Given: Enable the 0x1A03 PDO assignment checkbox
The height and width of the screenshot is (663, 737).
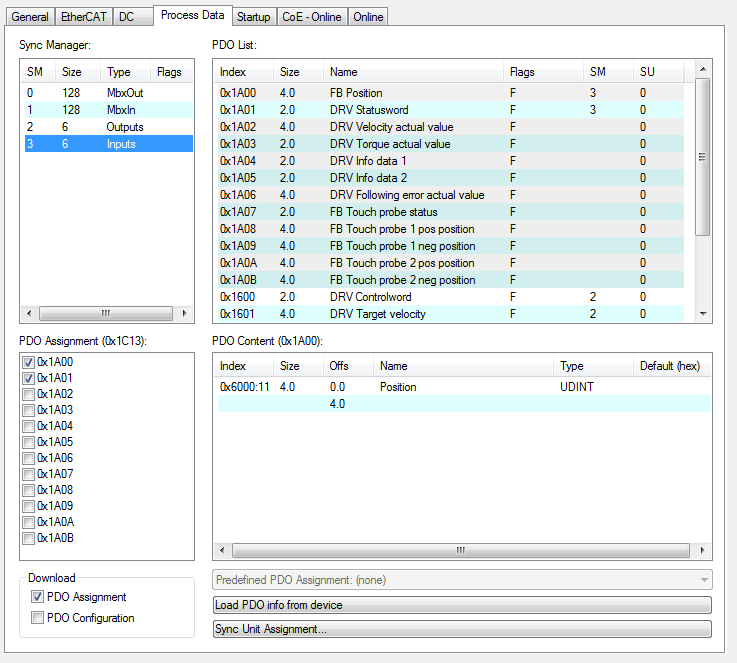Looking at the screenshot, I should pos(29,410).
